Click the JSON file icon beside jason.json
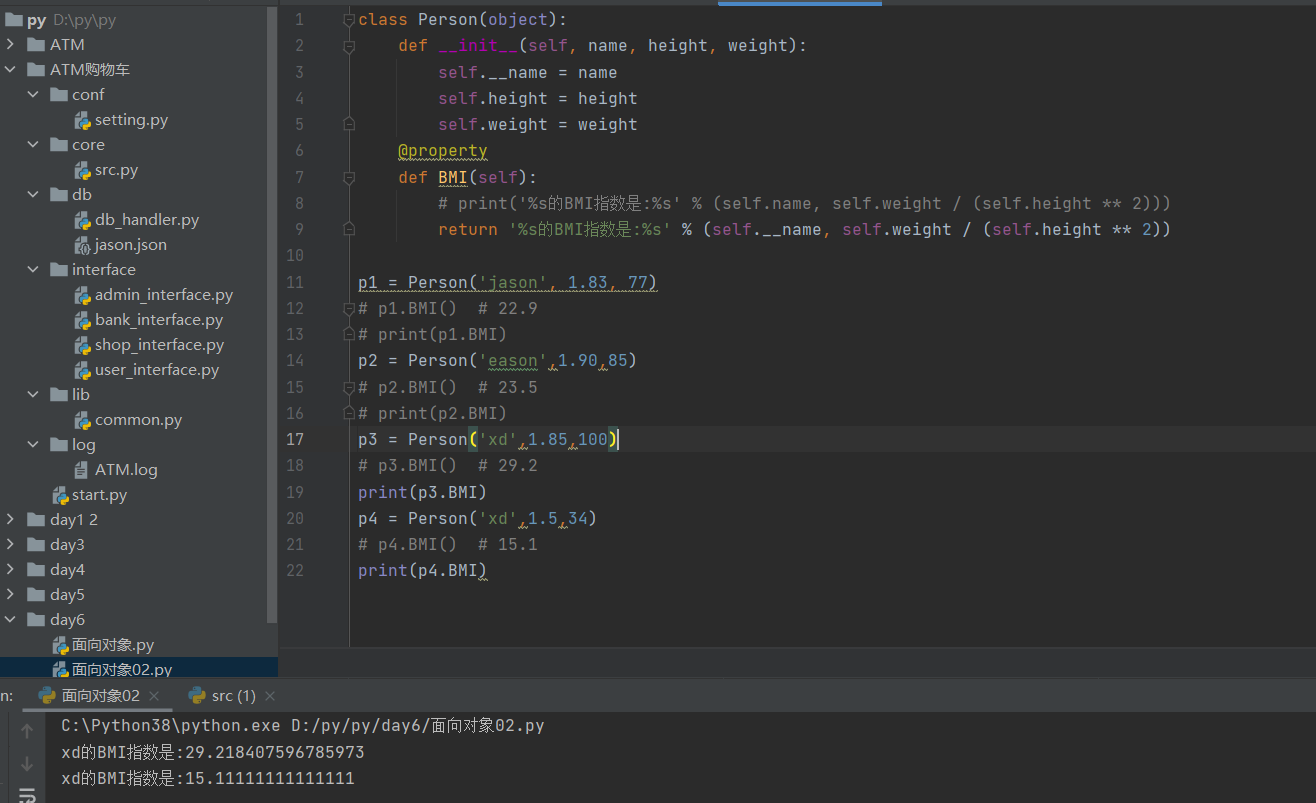 [83, 245]
